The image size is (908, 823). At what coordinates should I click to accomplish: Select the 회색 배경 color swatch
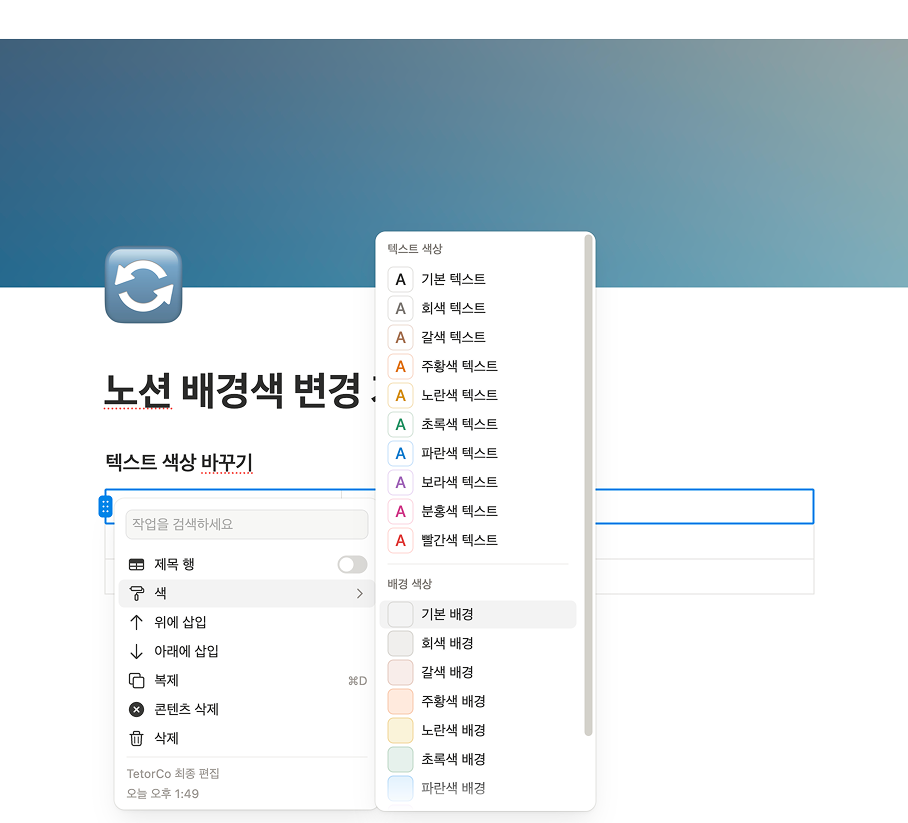tap(400, 643)
